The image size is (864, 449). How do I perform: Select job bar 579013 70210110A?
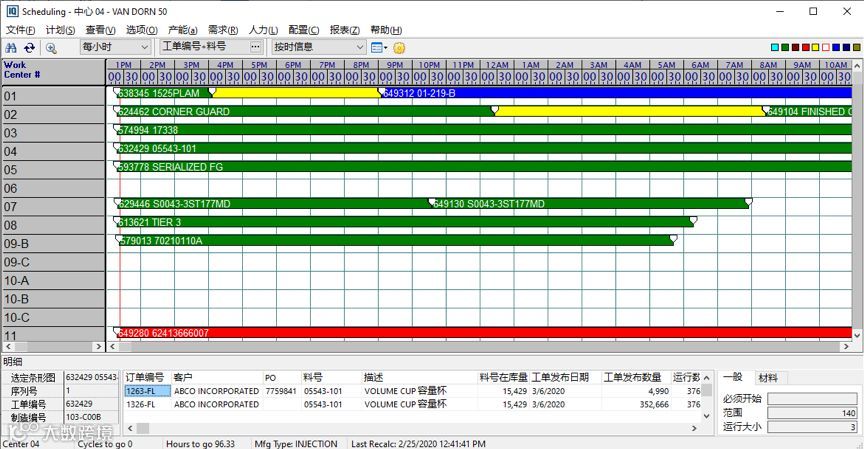(396, 241)
